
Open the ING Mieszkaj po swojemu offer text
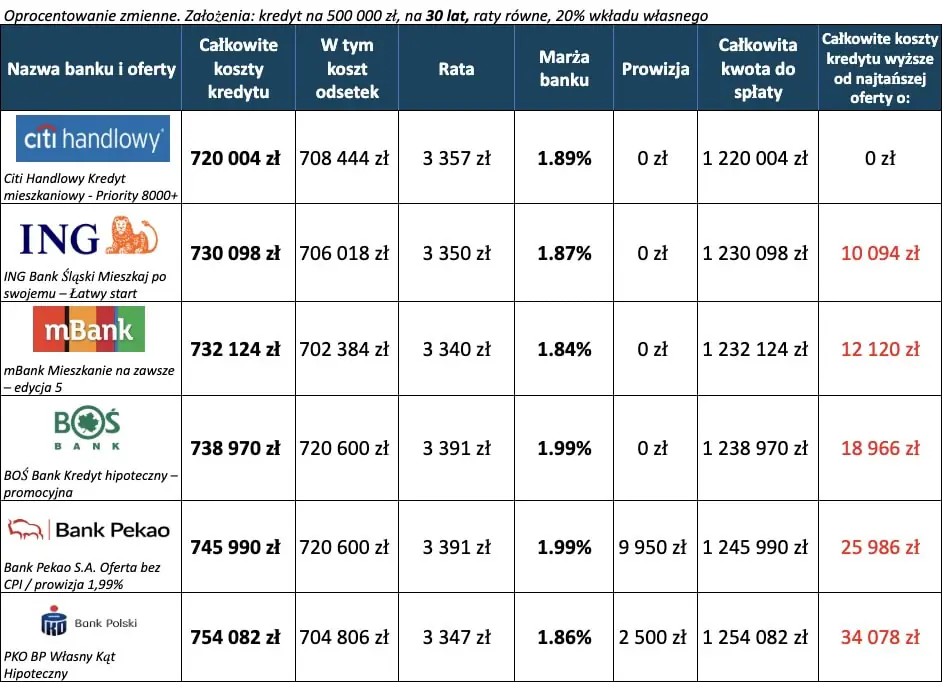pos(90,283)
